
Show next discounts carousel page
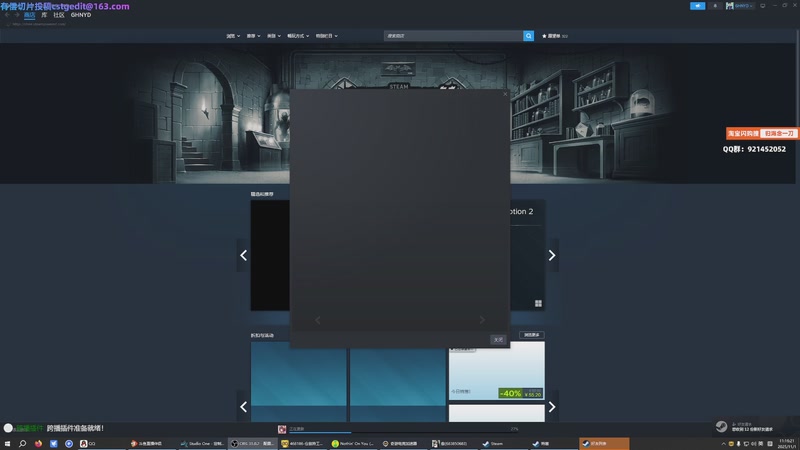point(552,407)
